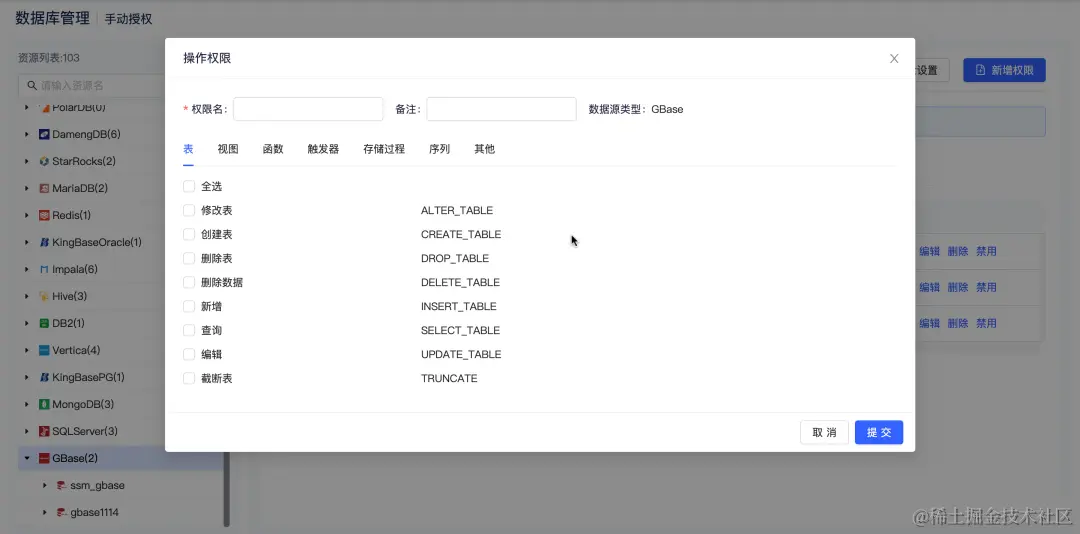The height and width of the screenshot is (534, 1080).
Task: Click the StarRocks database icon
Action: pos(44,161)
